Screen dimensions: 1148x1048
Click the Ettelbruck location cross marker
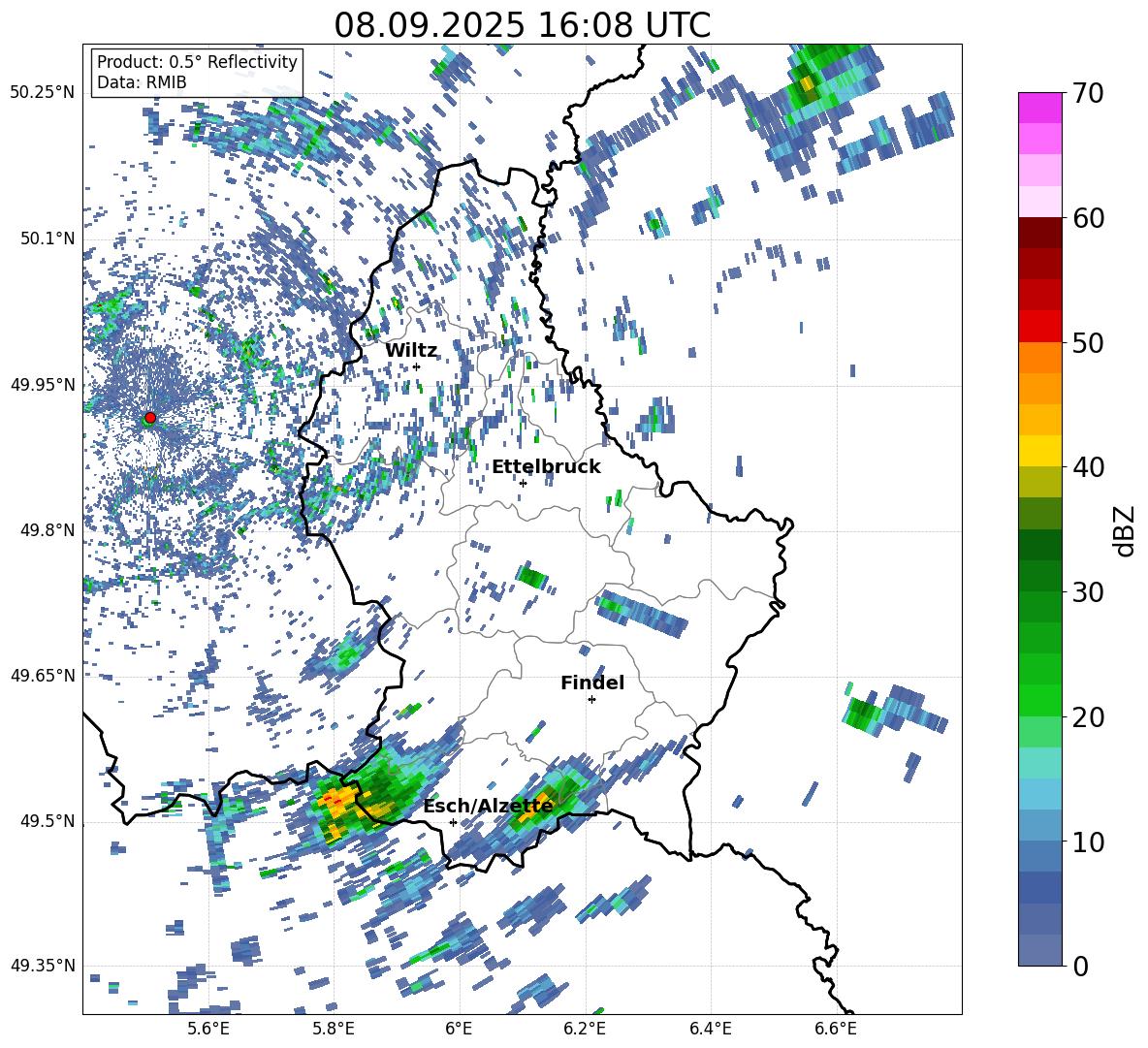tap(523, 483)
